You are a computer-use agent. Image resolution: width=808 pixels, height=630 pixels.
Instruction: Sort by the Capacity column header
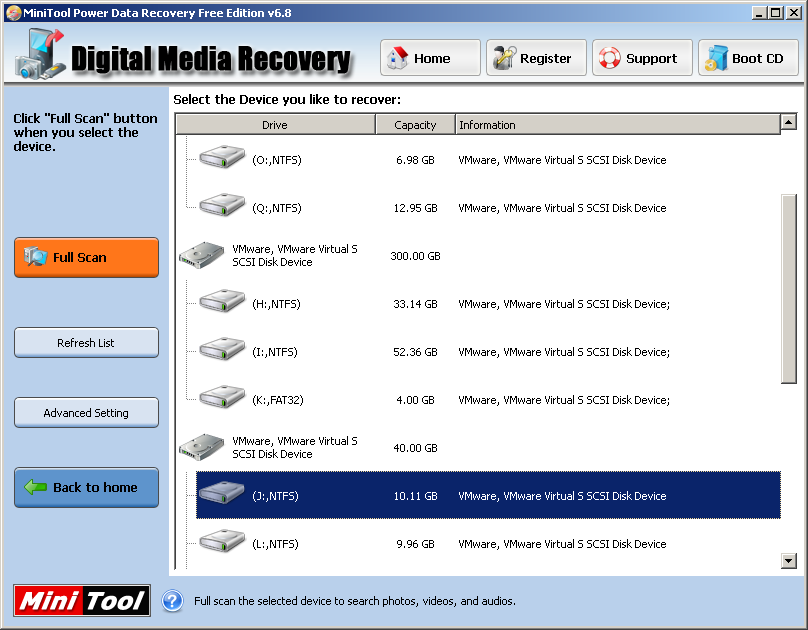(415, 125)
